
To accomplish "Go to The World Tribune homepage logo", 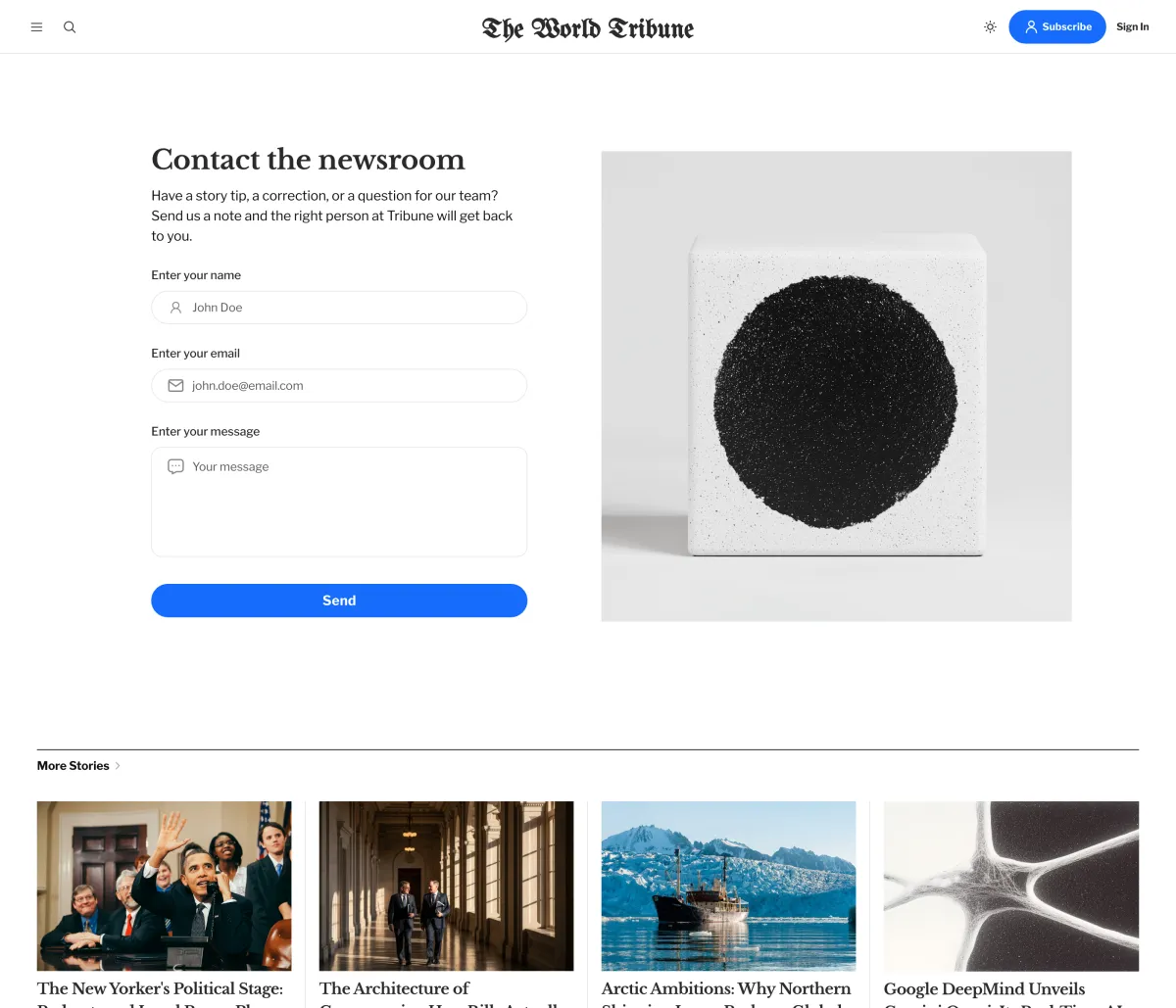I will [x=588, y=27].
